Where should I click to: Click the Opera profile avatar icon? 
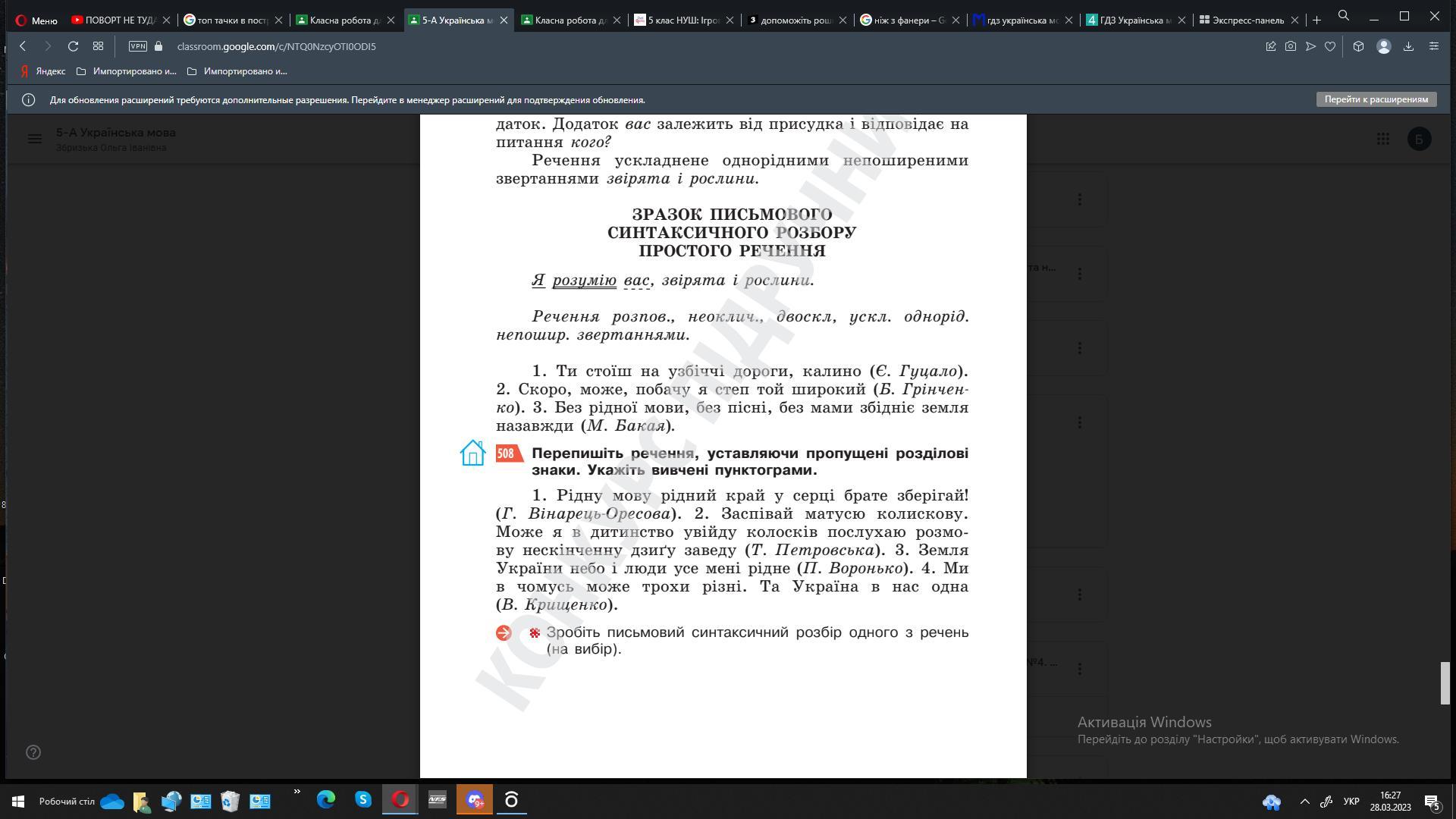pyautogui.click(x=1383, y=46)
